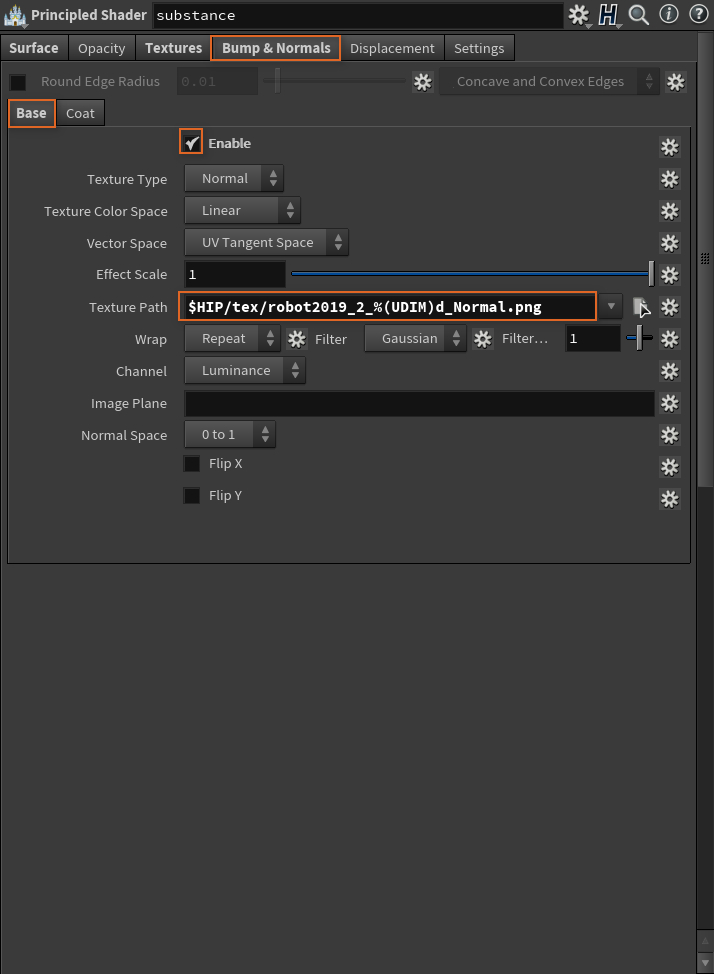This screenshot has width=714, height=974.
Task: Click the gear icon on Effect Scale row
Action: (669, 275)
